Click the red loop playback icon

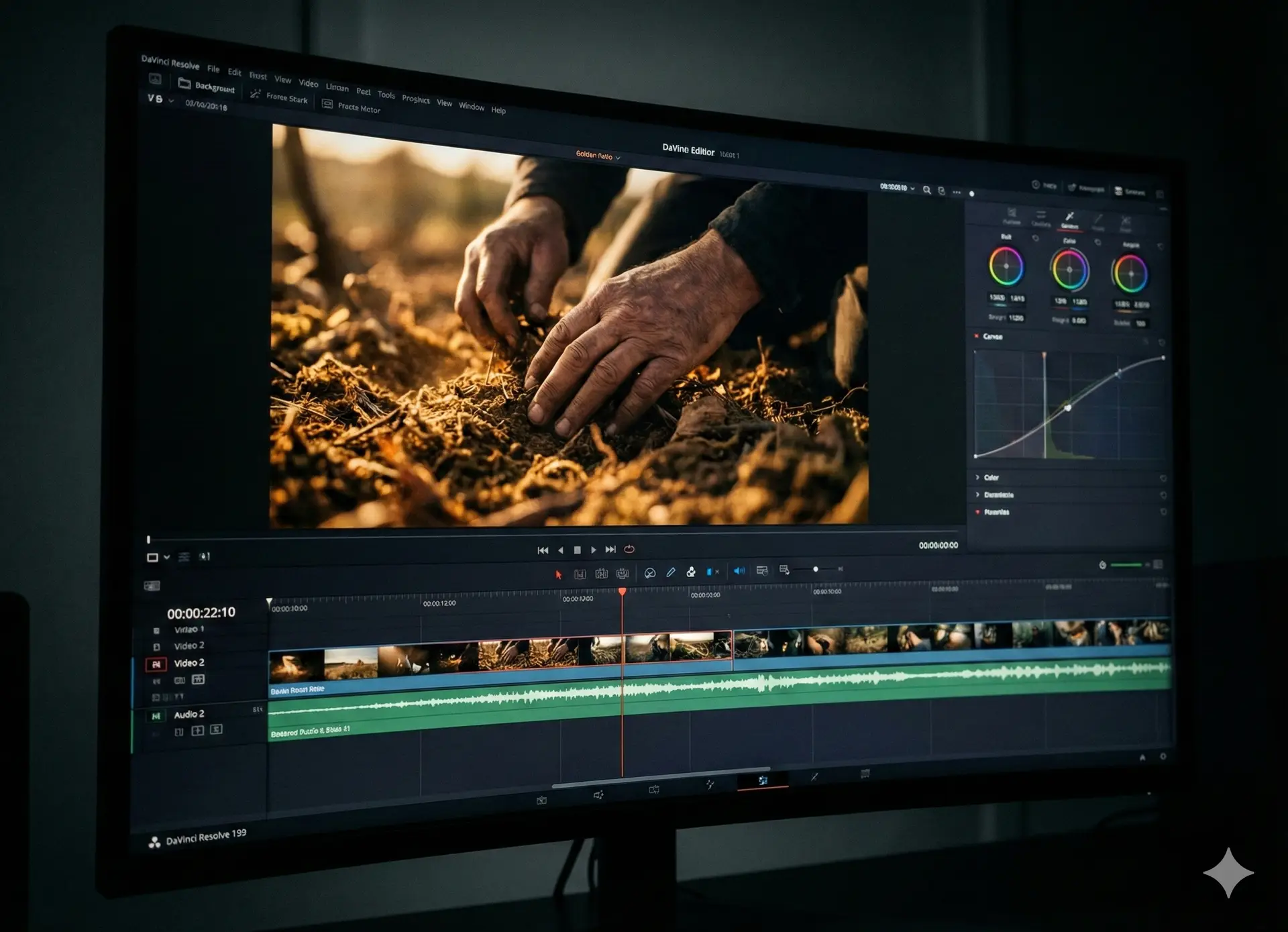click(x=629, y=550)
